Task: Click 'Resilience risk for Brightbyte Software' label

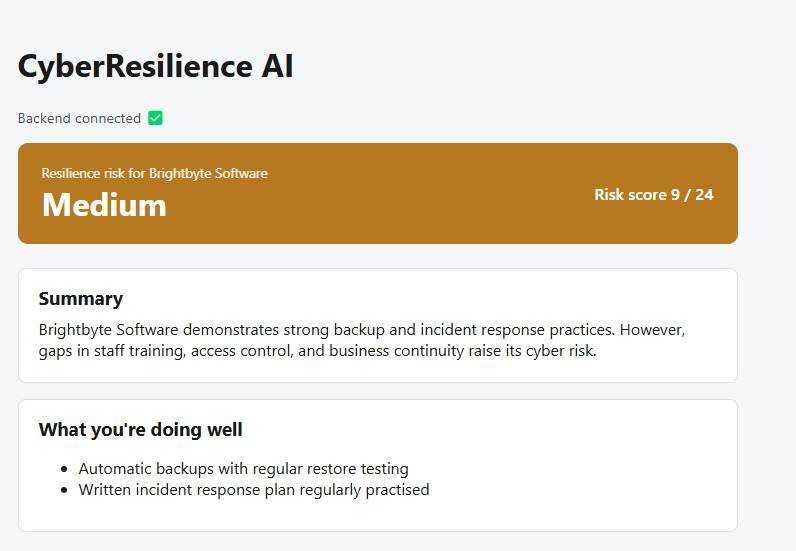Action: point(154,173)
